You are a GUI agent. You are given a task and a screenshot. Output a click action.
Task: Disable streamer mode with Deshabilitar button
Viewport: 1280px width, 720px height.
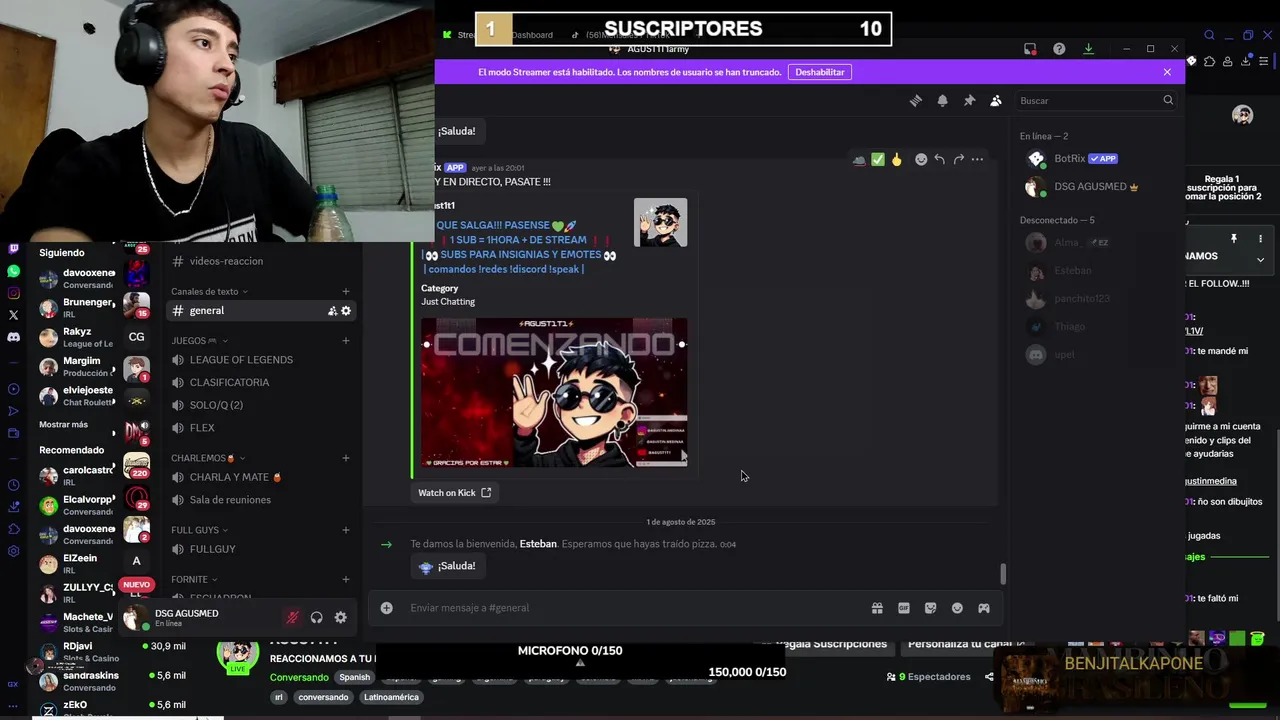pos(820,72)
